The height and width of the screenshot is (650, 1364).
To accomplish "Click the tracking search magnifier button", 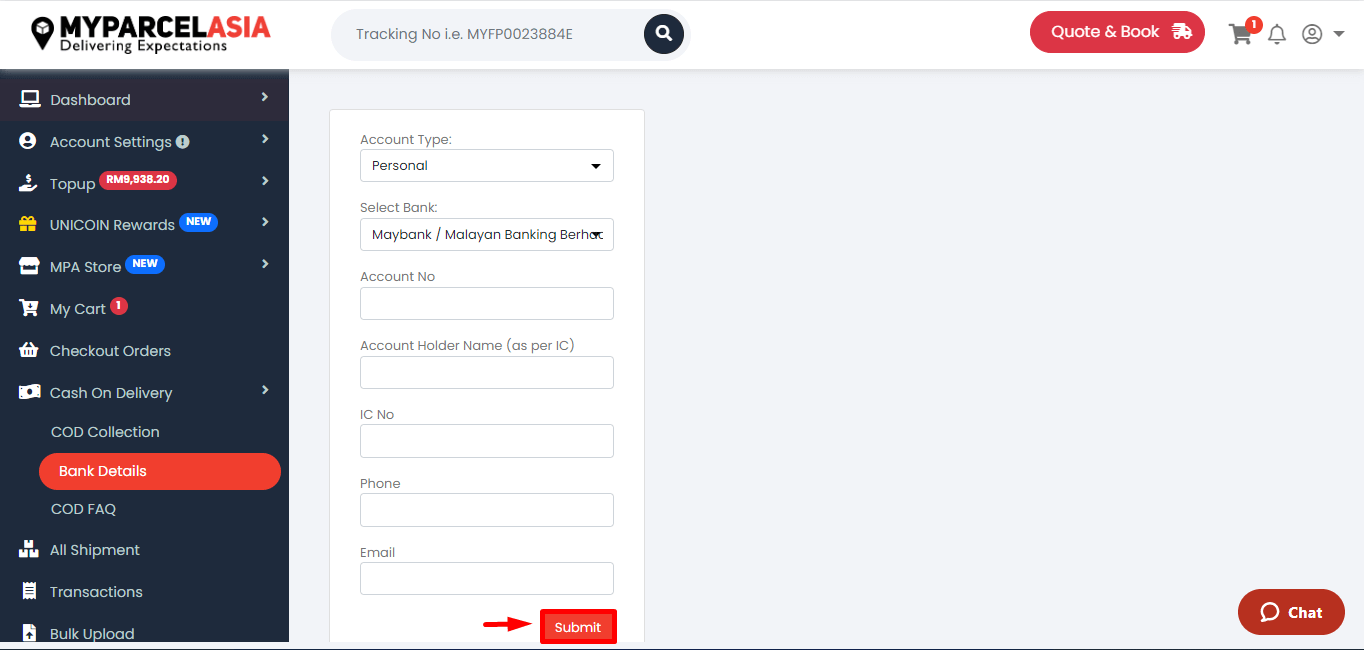I will (664, 34).
